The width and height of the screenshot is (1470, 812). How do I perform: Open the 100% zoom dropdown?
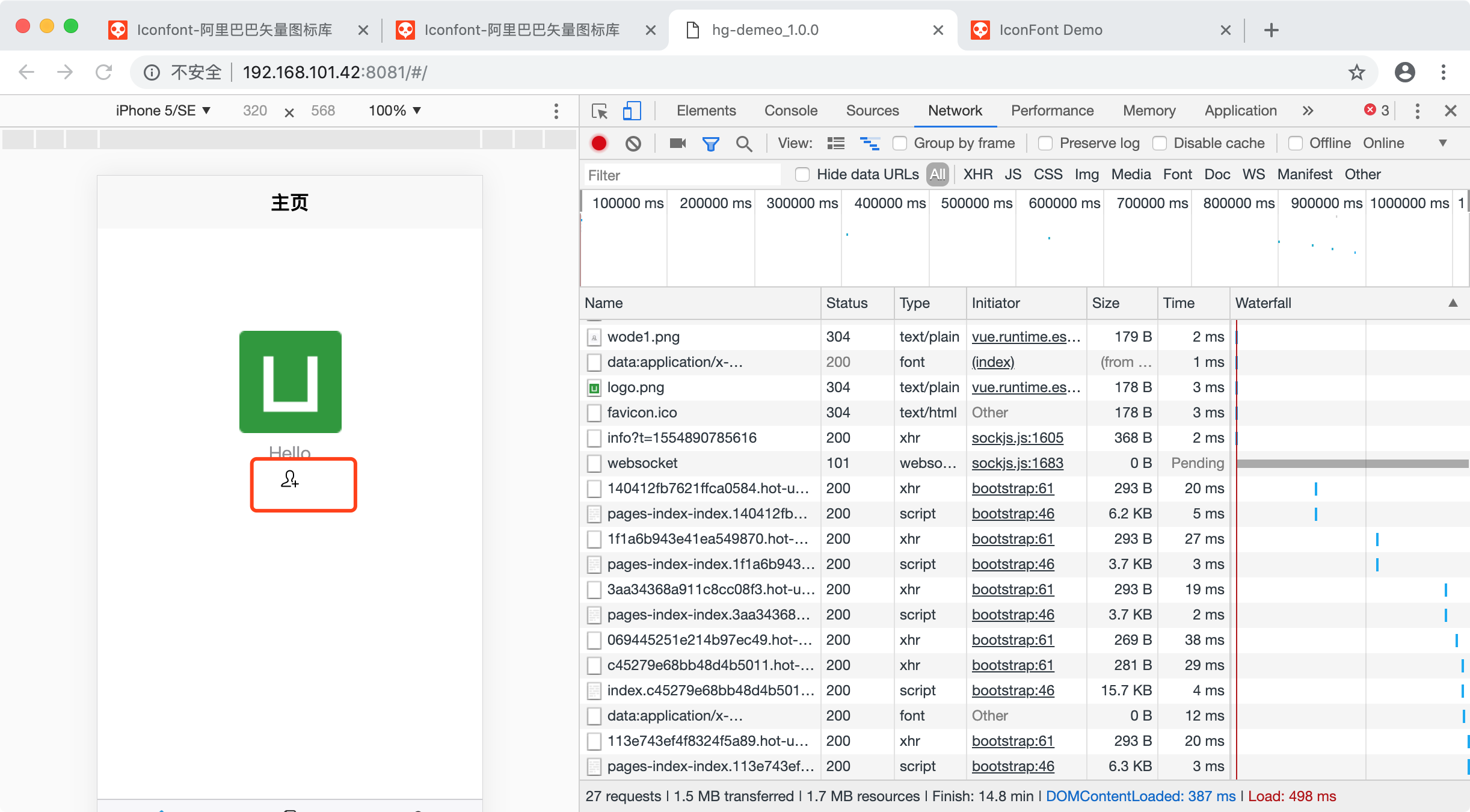395,111
